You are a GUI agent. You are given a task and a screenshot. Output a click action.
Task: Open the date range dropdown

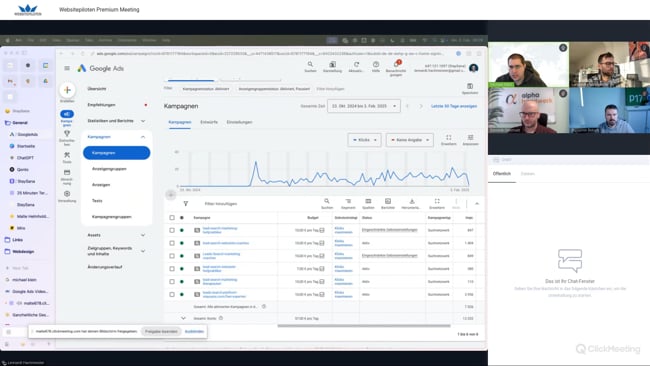[x=364, y=106]
